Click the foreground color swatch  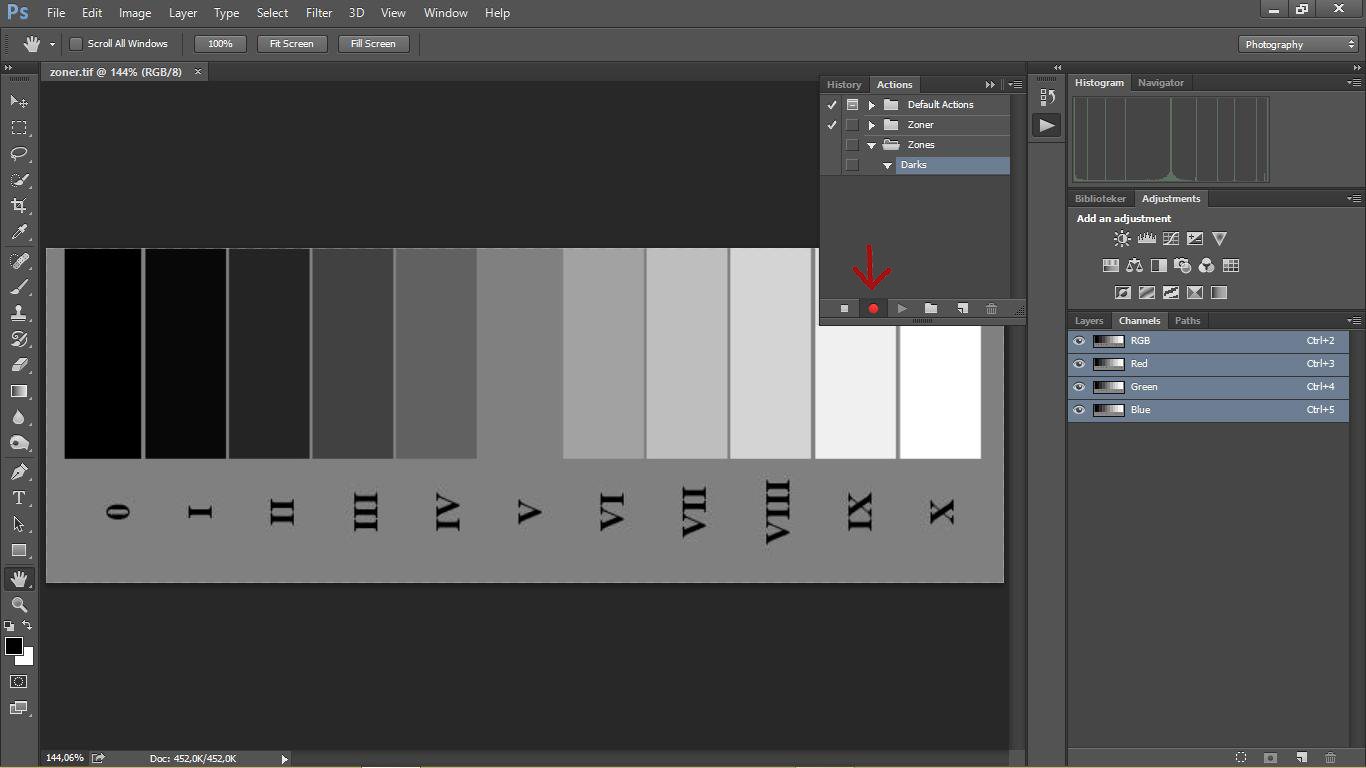pos(14,646)
